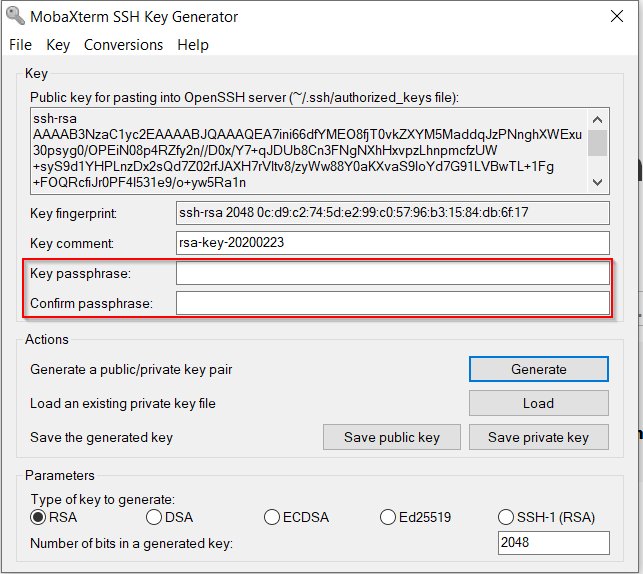Click Save private key

[x=538, y=437]
